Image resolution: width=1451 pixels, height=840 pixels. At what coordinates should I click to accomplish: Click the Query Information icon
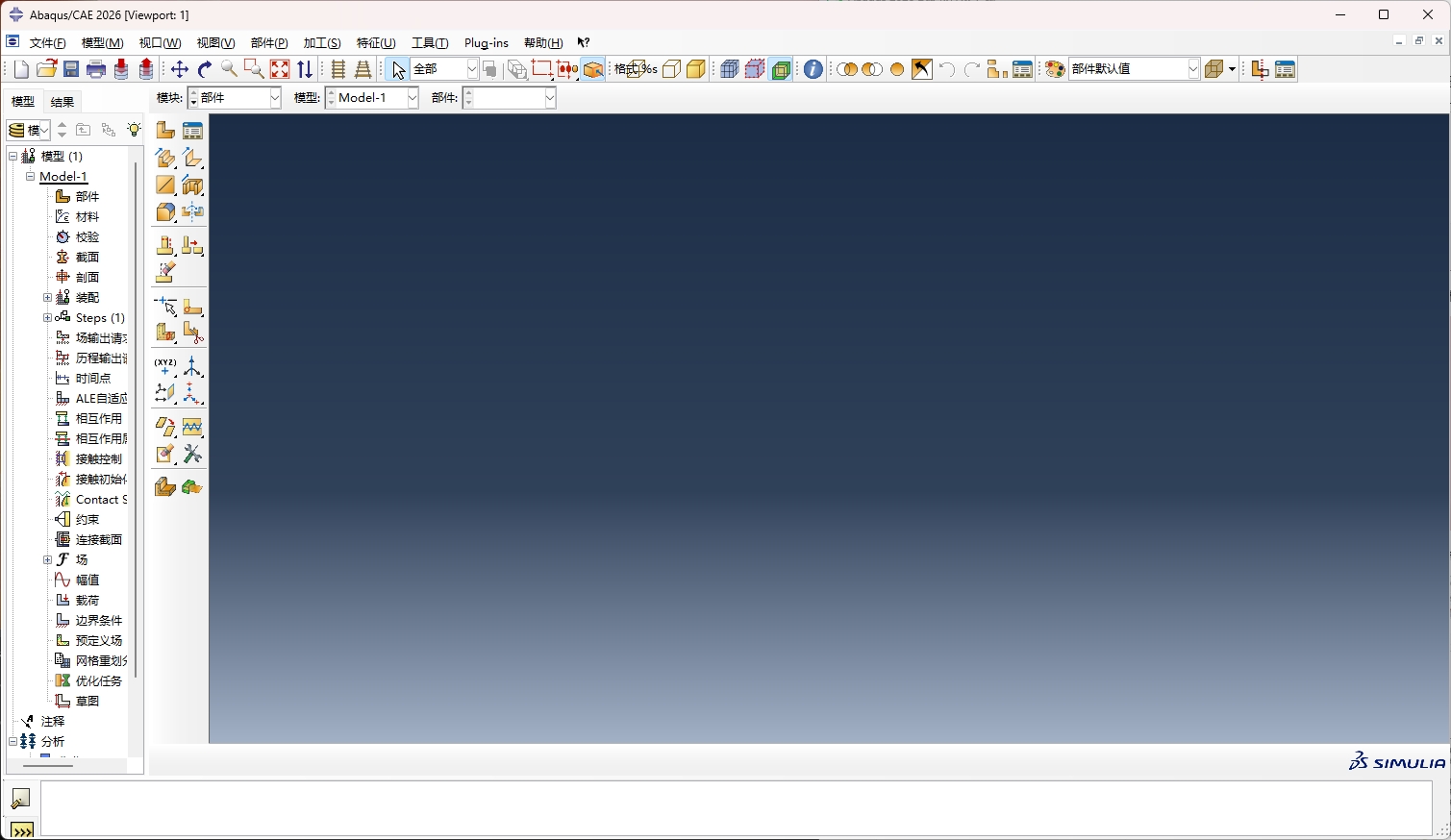[812, 68]
